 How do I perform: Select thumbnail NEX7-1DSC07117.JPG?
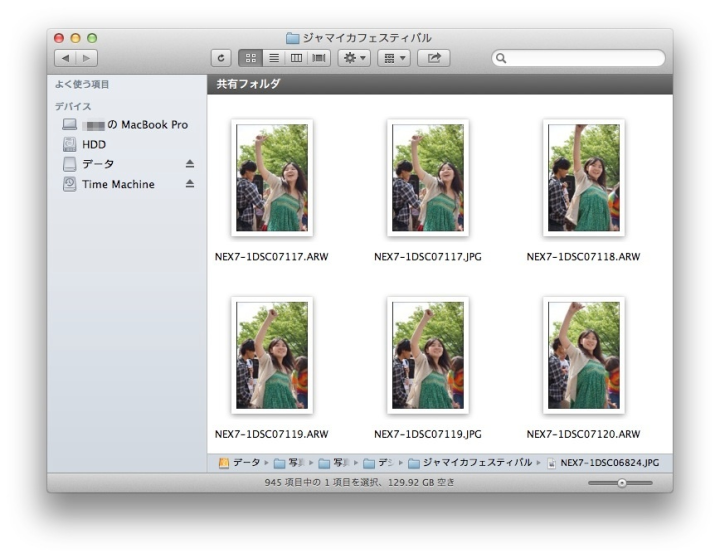pyautogui.click(x=427, y=178)
